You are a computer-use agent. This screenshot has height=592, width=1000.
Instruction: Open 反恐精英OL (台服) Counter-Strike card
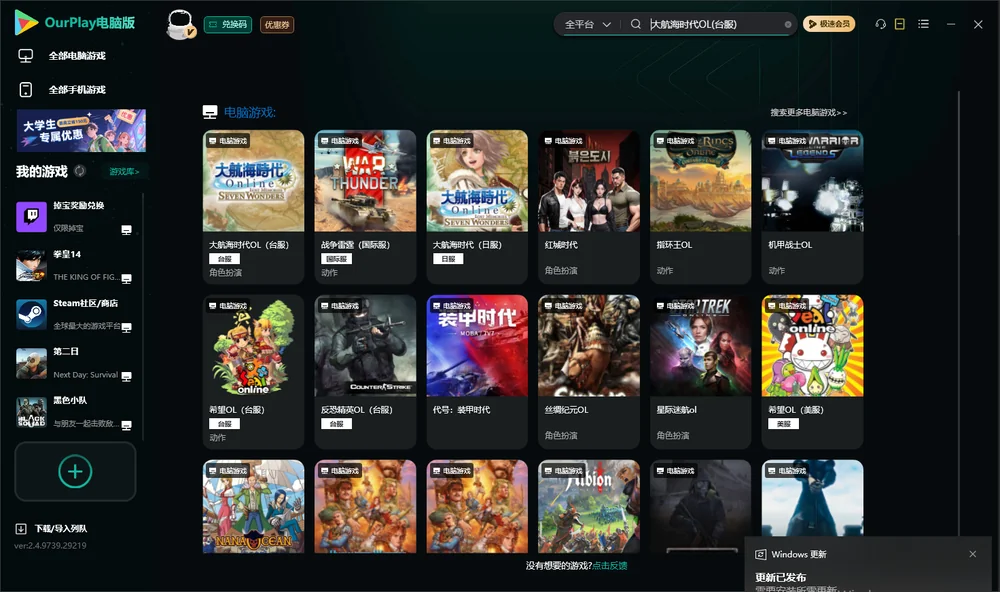pyautogui.click(x=365, y=372)
